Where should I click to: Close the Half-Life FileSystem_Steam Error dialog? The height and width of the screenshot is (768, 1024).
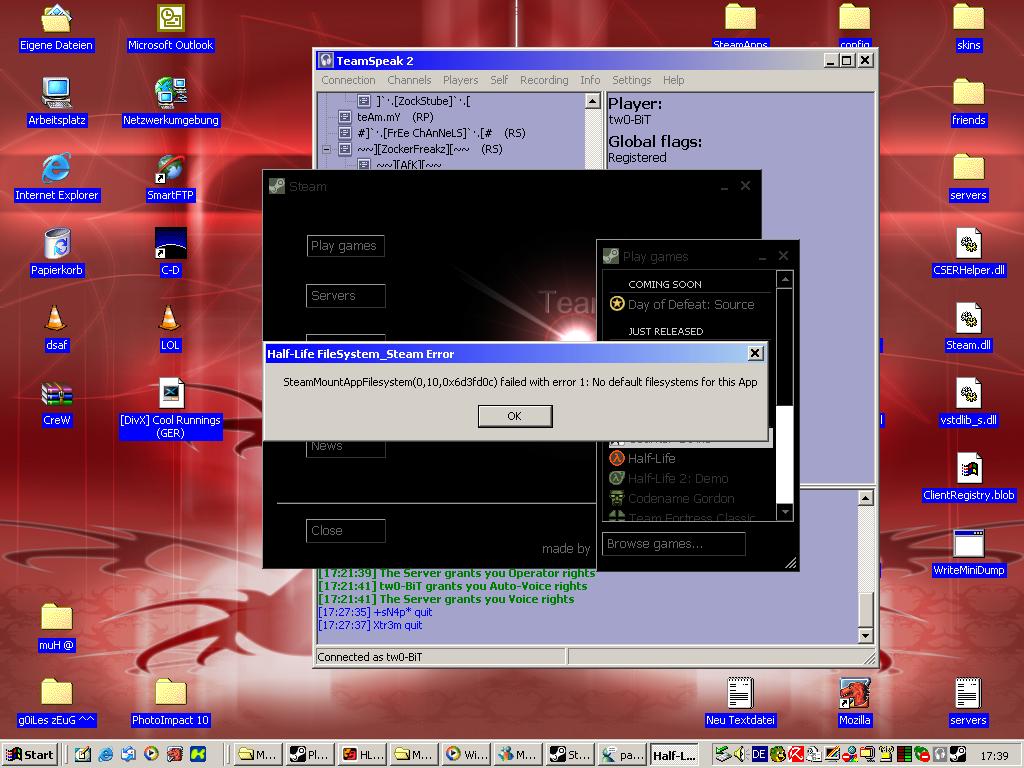755,353
